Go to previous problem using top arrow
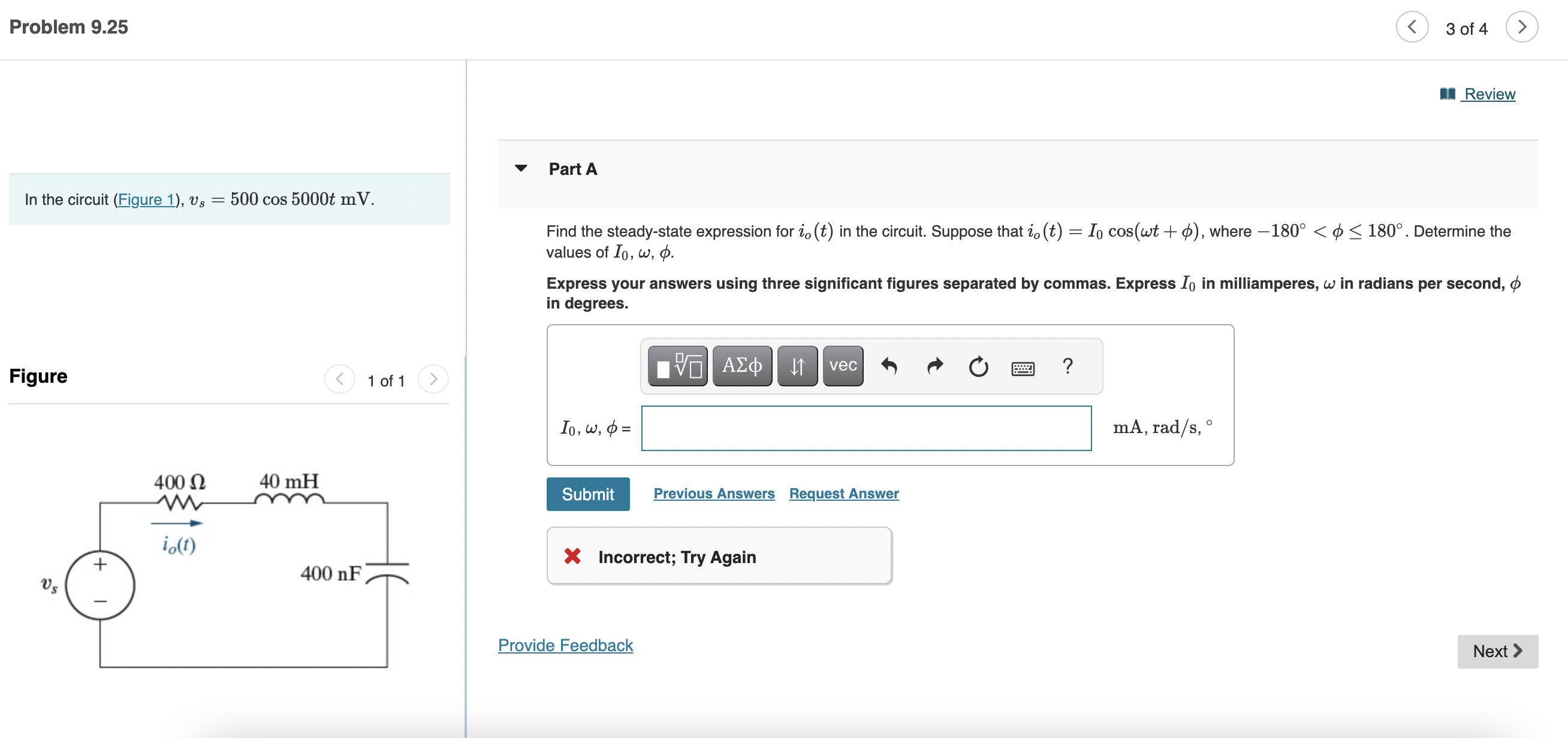Screen dimensions: 1568x738 1412,28
